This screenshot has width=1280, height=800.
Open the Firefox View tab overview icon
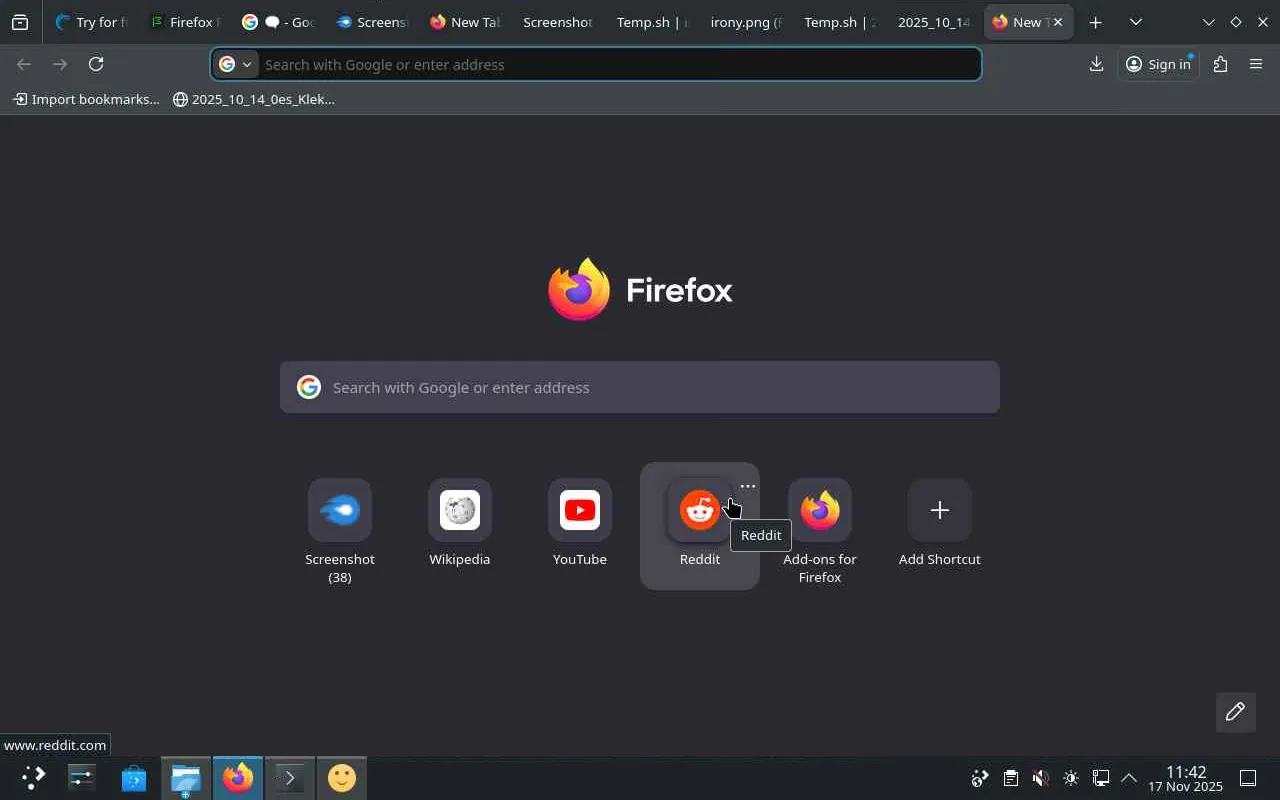coord(20,22)
